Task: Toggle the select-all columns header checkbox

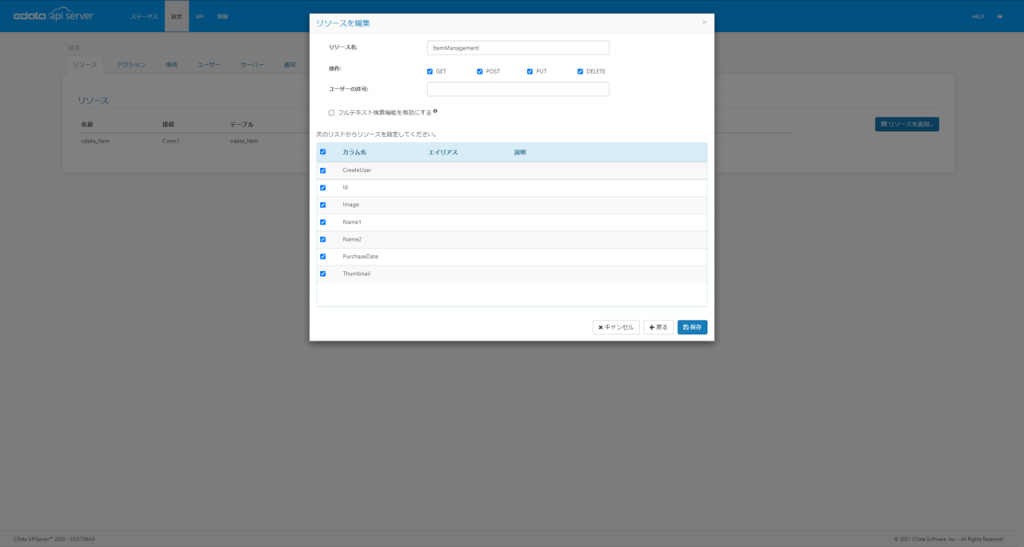Action: (x=323, y=152)
